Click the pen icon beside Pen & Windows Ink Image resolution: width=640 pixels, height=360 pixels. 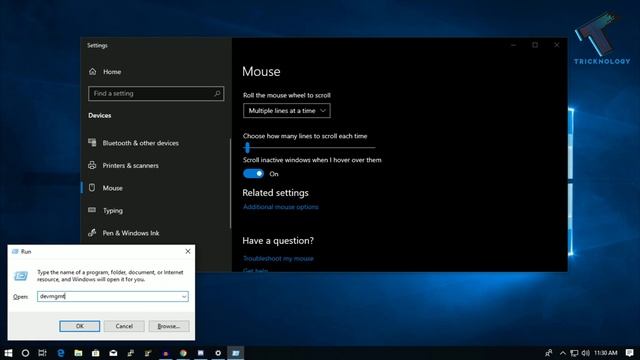tap(92, 233)
